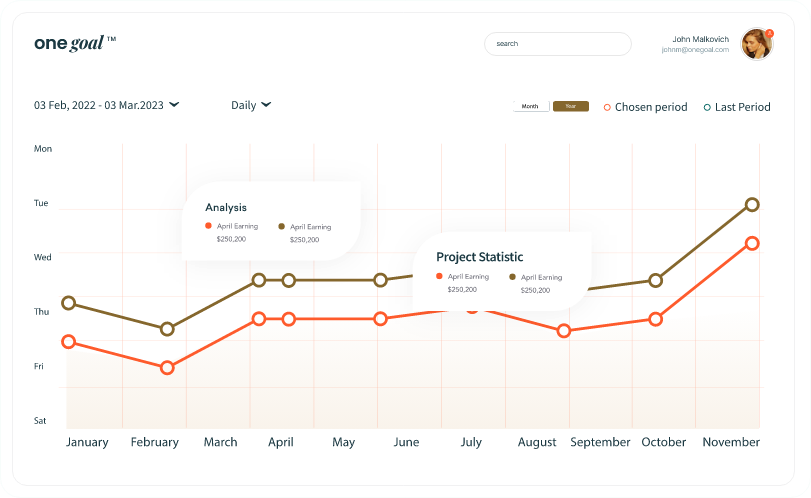The height and width of the screenshot is (498, 811).
Task: Open the Daily frequency dropdown
Action: (251, 105)
